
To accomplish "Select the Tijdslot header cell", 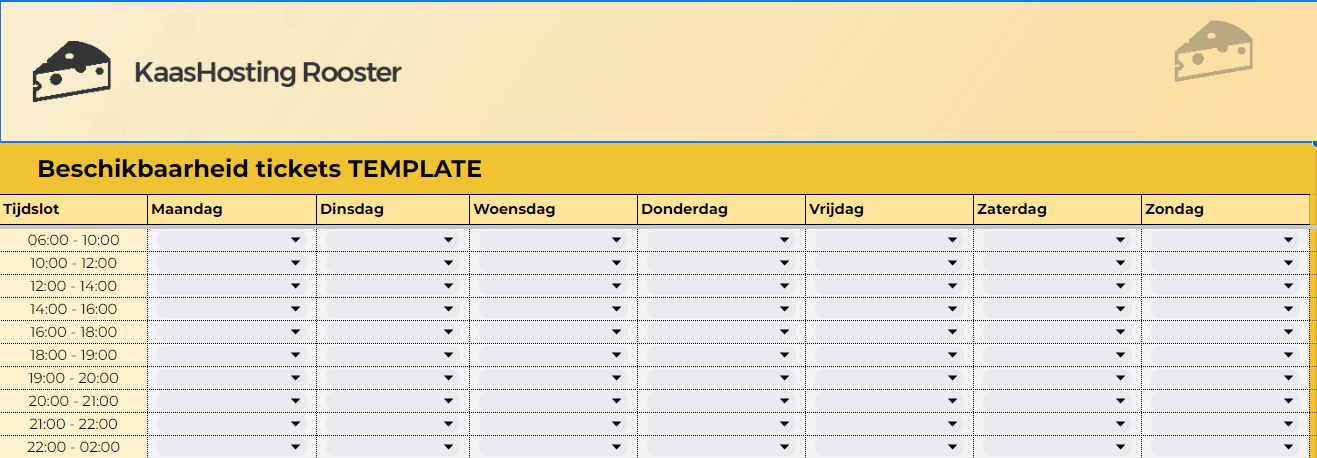I will point(73,210).
